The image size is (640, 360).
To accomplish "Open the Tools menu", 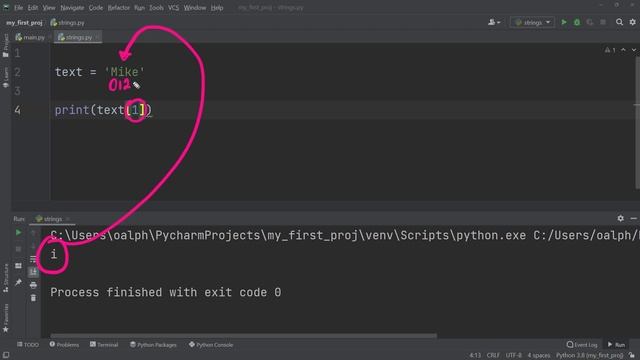I will (156, 8).
